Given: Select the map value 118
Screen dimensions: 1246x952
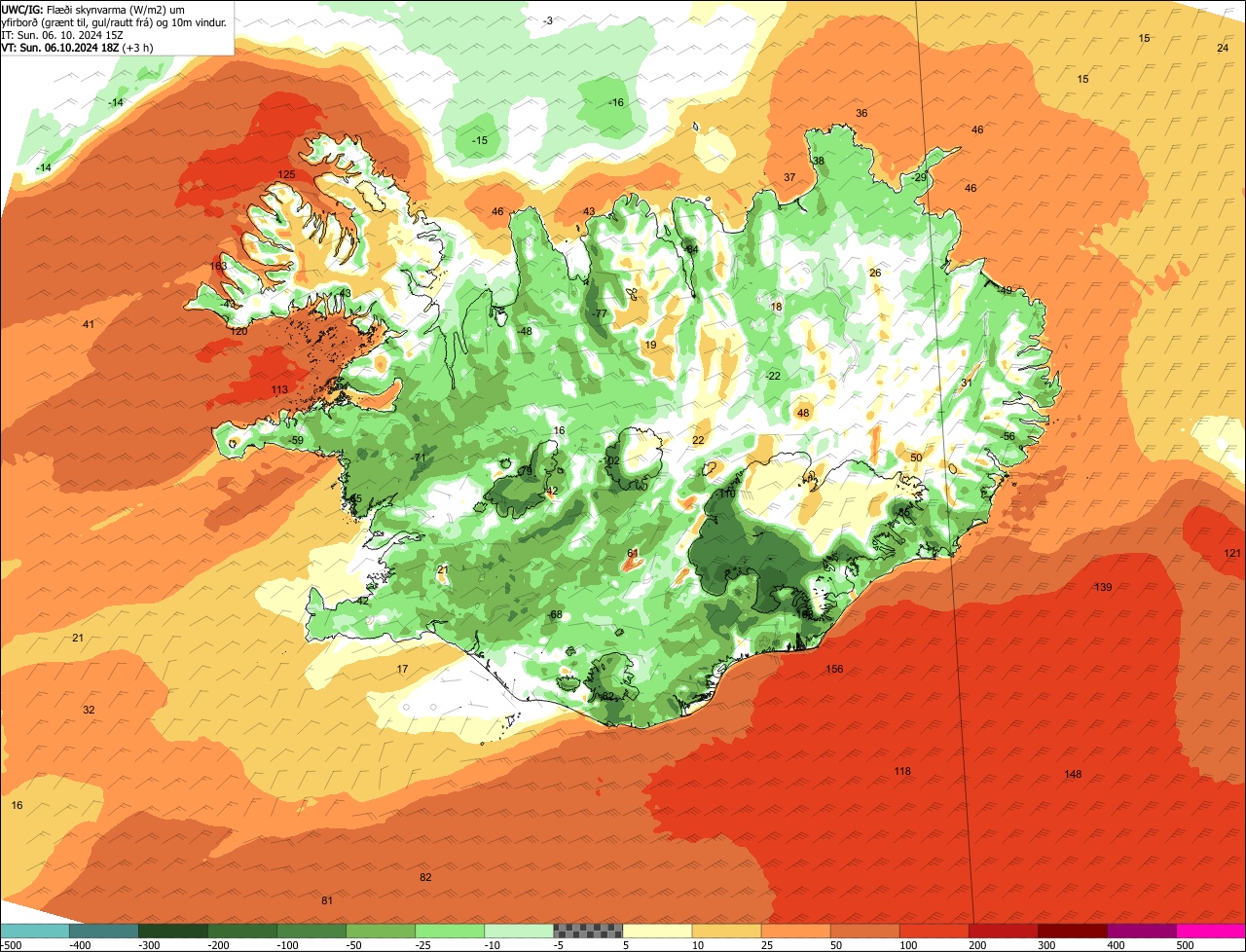Looking at the screenshot, I should click(x=902, y=771).
